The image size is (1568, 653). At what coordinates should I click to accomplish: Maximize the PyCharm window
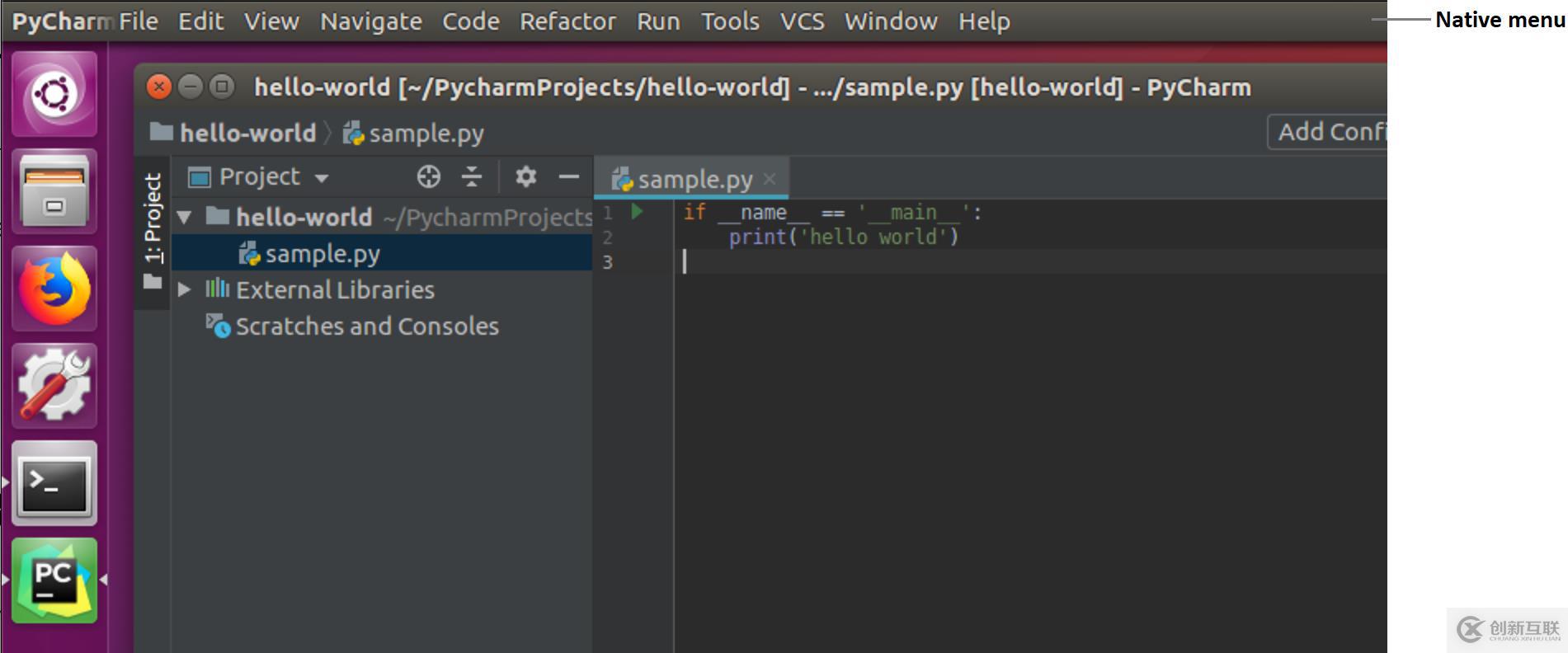click(222, 87)
